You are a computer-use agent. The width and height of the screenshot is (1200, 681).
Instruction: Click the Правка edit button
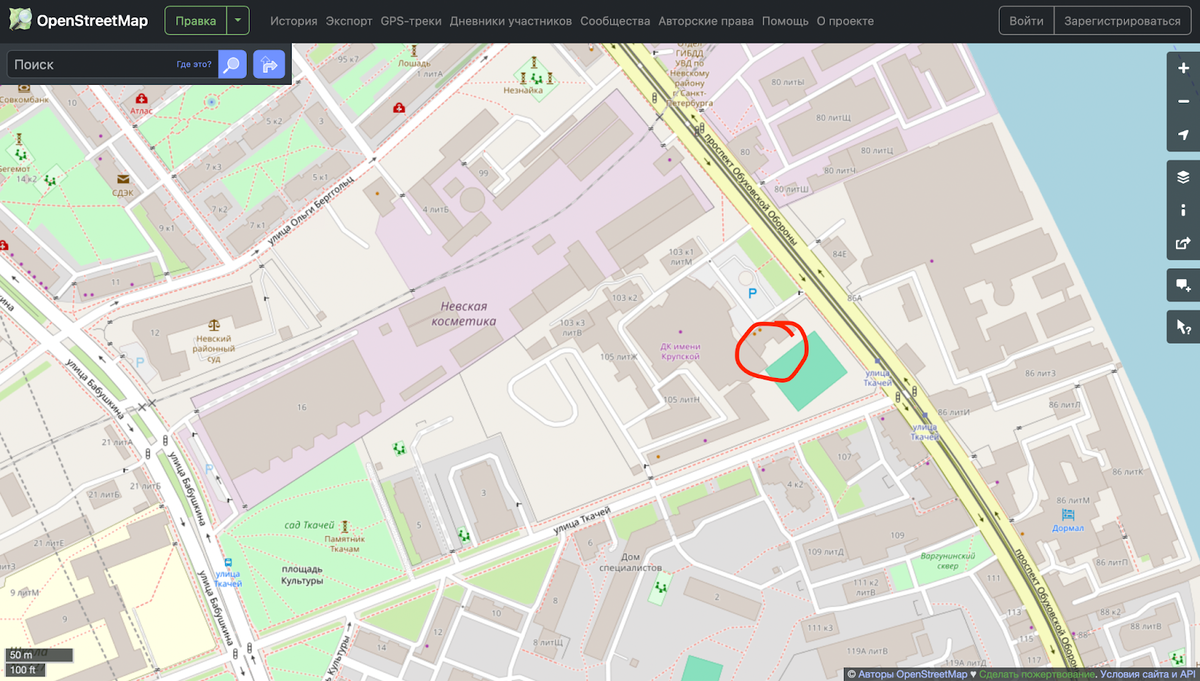196,20
